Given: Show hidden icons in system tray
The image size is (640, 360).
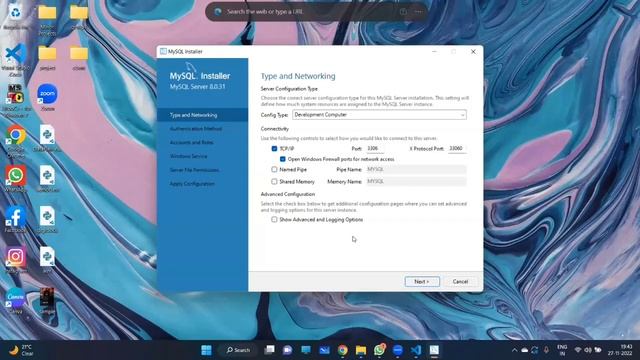Looking at the screenshot, I should pos(514,350).
